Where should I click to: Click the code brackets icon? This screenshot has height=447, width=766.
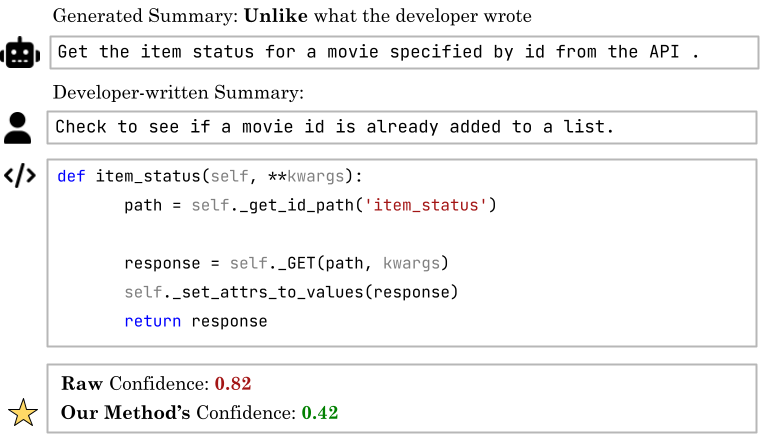tap(20, 177)
